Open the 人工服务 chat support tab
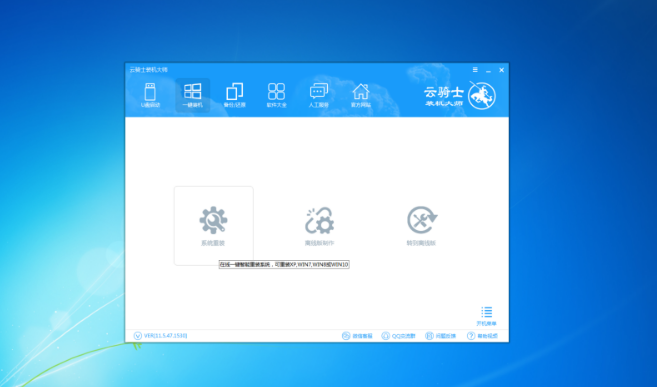This screenshot has width=657, height=387. coord(318,95)
